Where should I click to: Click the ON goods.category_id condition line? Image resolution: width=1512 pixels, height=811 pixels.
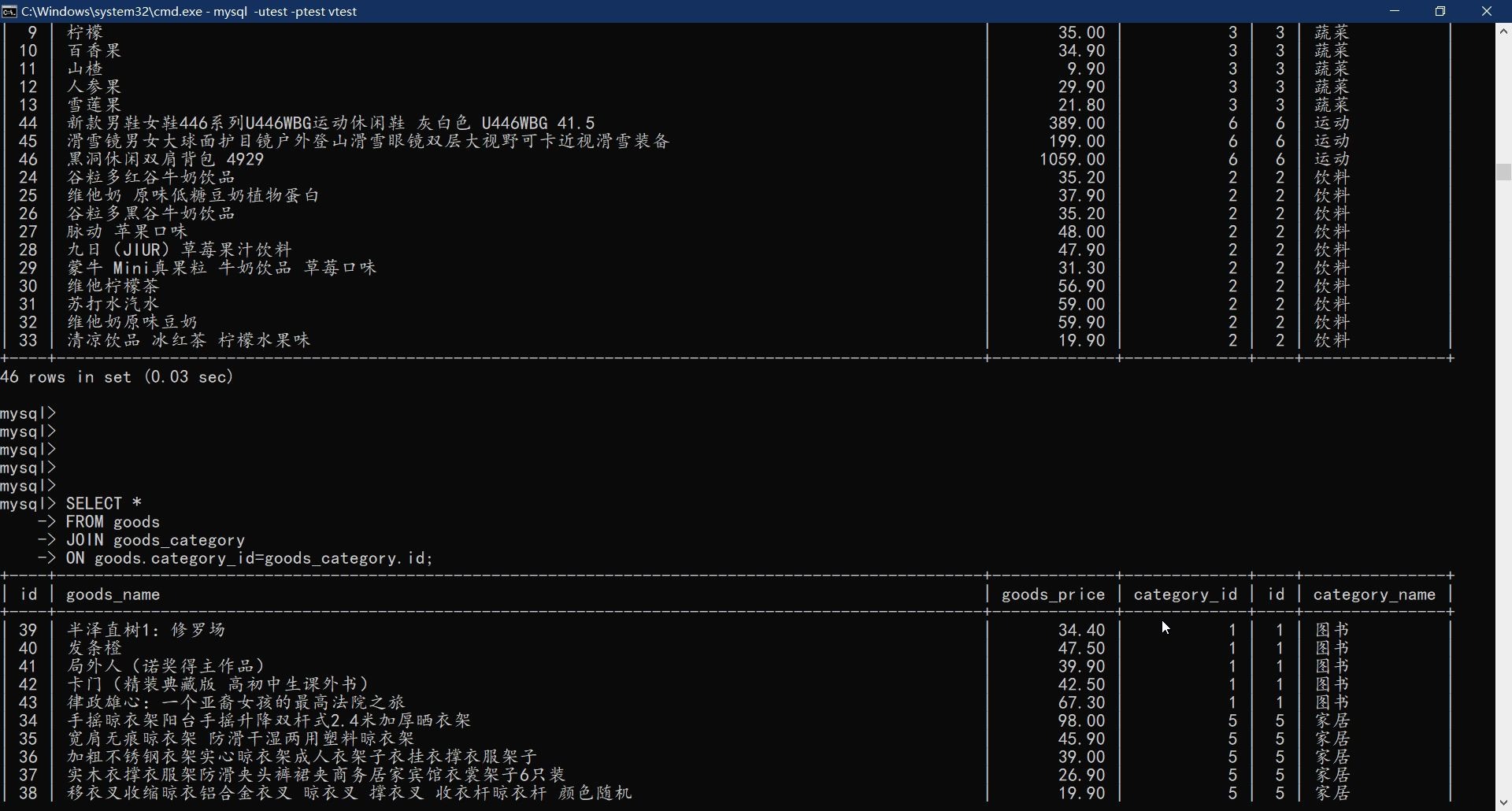pos(236,559)
